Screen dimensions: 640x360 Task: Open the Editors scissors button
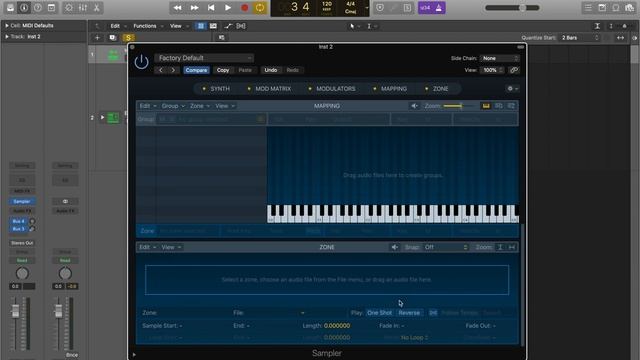(97, 8)
